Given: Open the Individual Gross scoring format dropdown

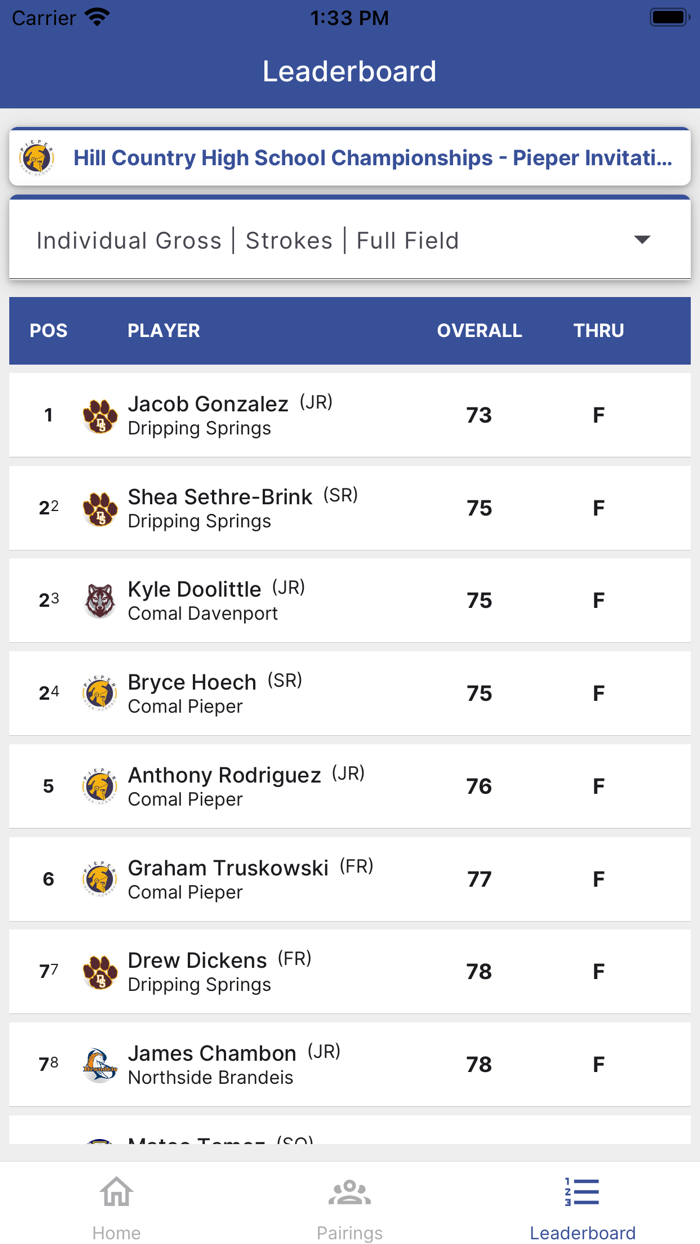Looking at the screenshot, I should point(350,240).
